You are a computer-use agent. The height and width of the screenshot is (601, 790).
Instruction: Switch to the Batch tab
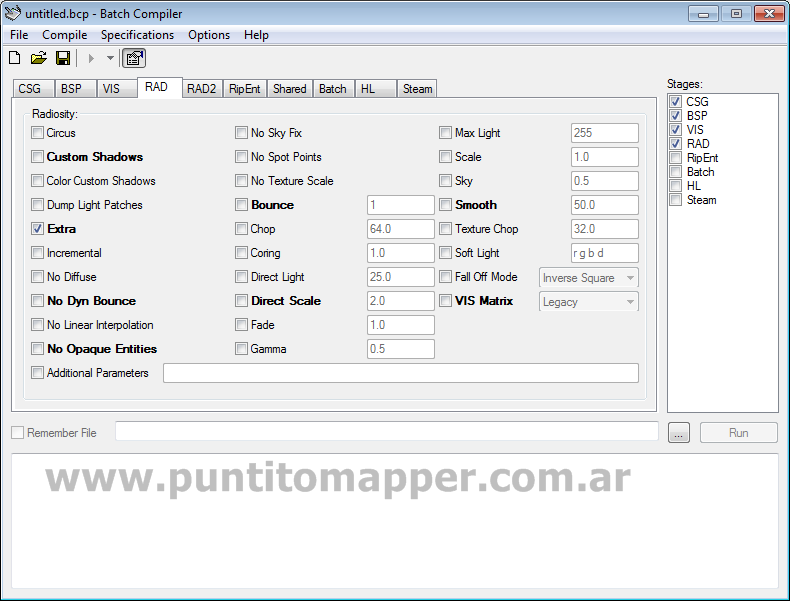(x=333, y=89)
